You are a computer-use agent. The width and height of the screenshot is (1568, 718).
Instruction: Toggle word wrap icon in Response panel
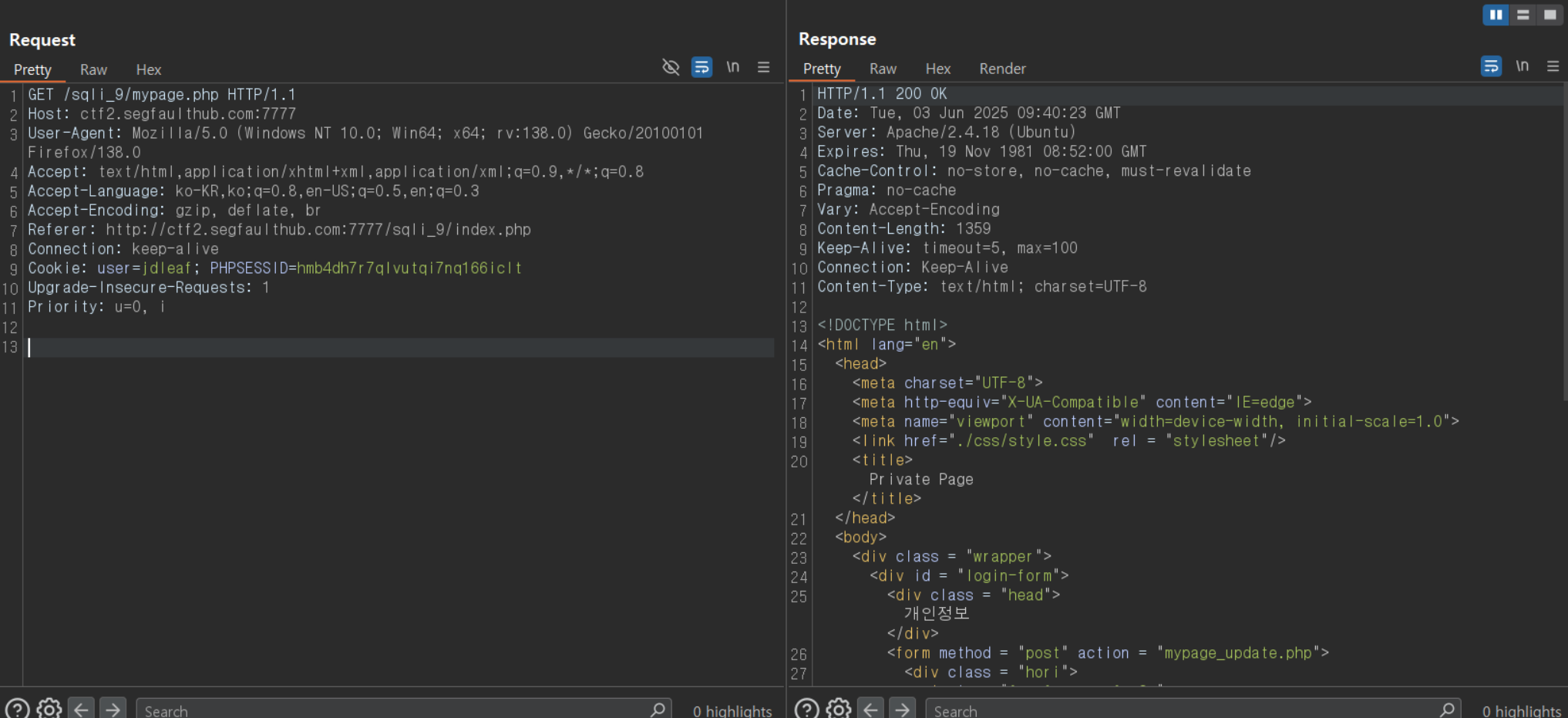tap(1491, 66)
